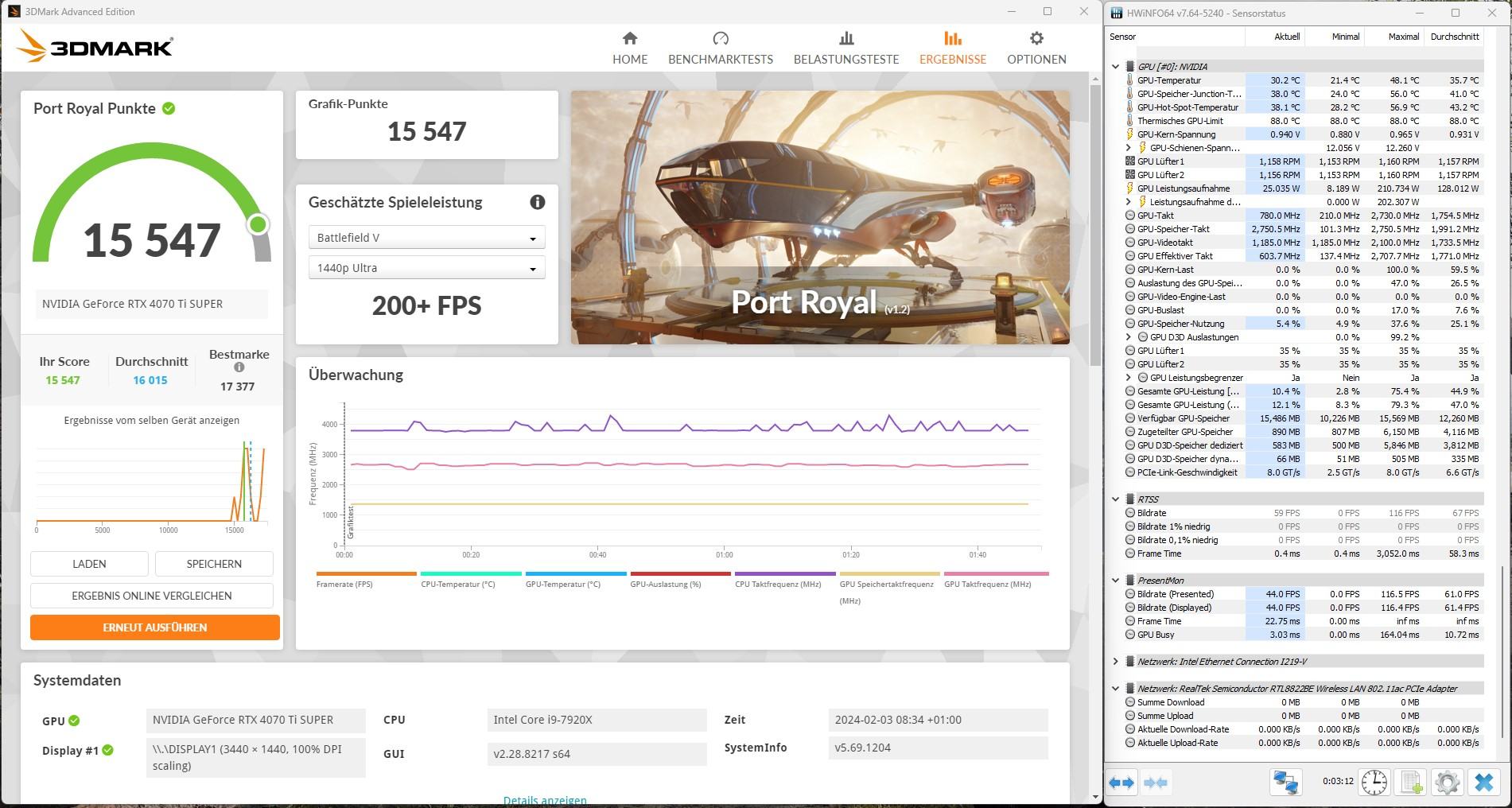
Task: Reset sensor timer with clock icon
Action: click(1374, 783)
